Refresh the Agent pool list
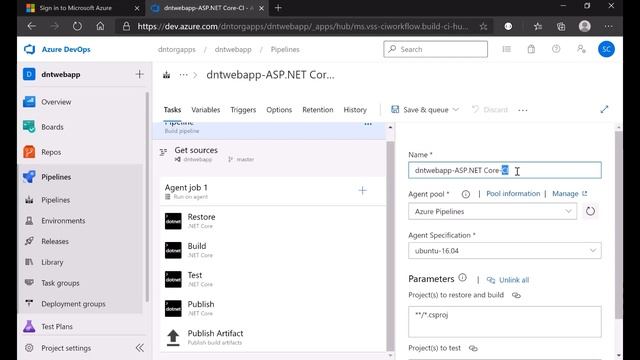 590,211
